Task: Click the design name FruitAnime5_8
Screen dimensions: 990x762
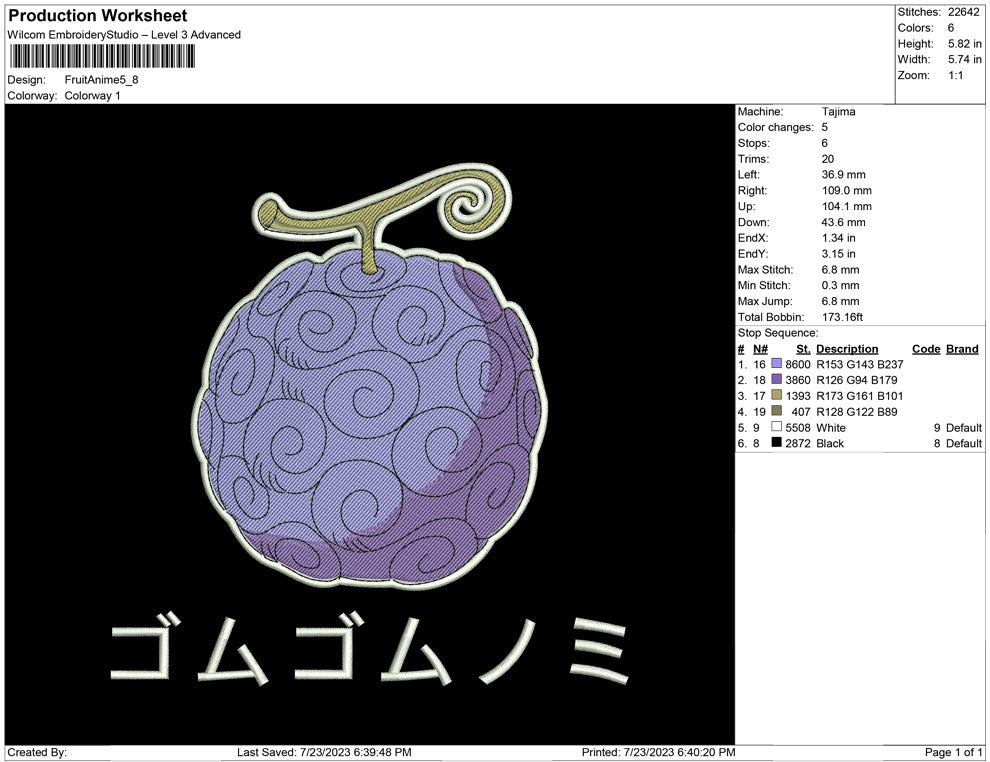Action: coord(102,80)
